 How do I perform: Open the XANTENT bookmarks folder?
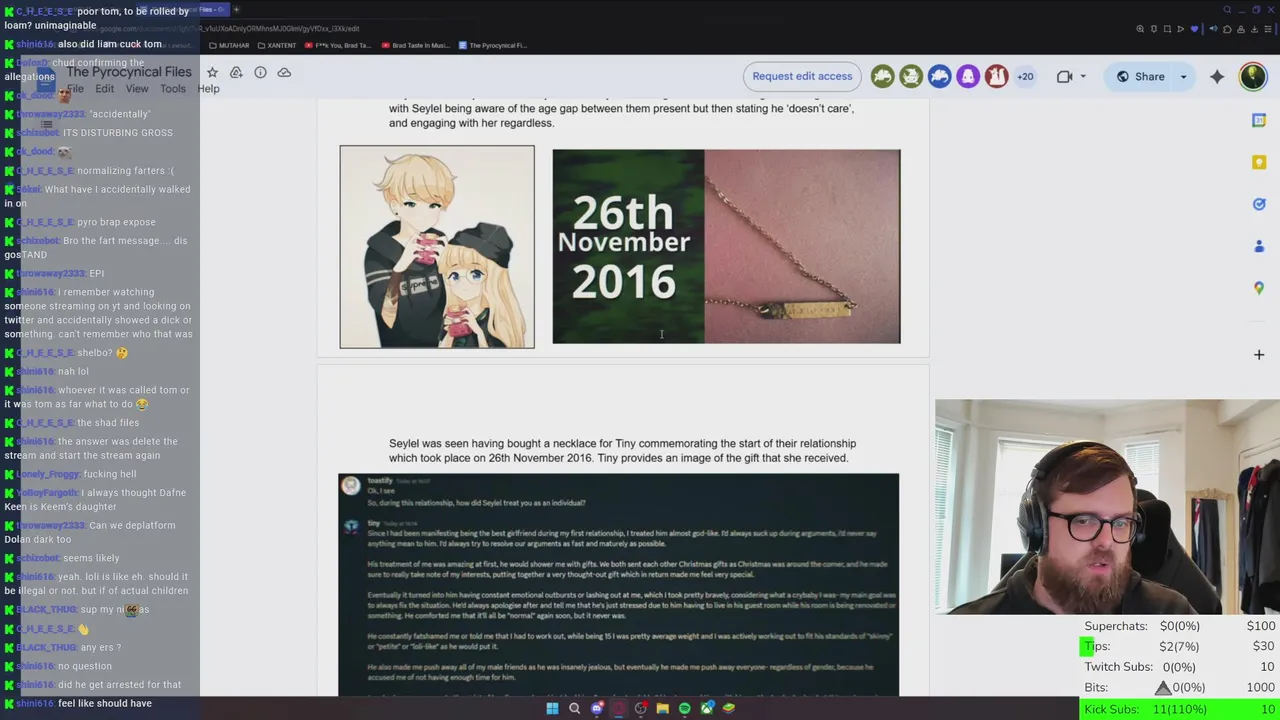click(277, 45)
